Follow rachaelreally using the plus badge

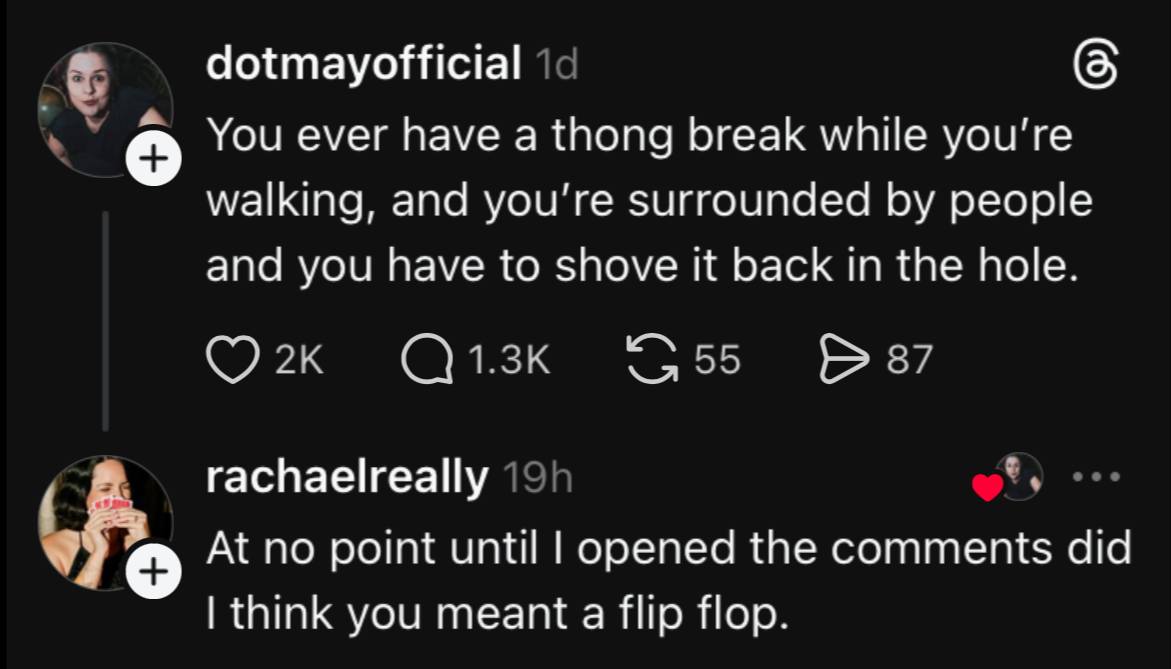pyautogui.click(x=154, y=573)
